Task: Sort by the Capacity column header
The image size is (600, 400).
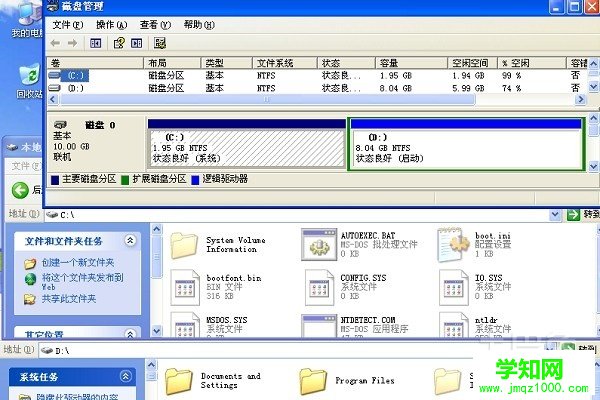Action: pyautogui.click(x=411, y=63)
